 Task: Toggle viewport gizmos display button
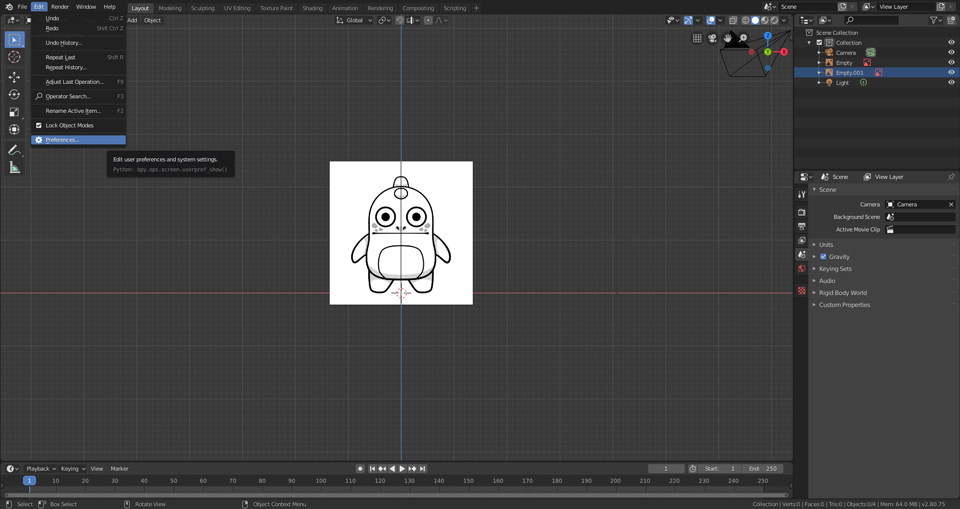click(x=688, y=20)
